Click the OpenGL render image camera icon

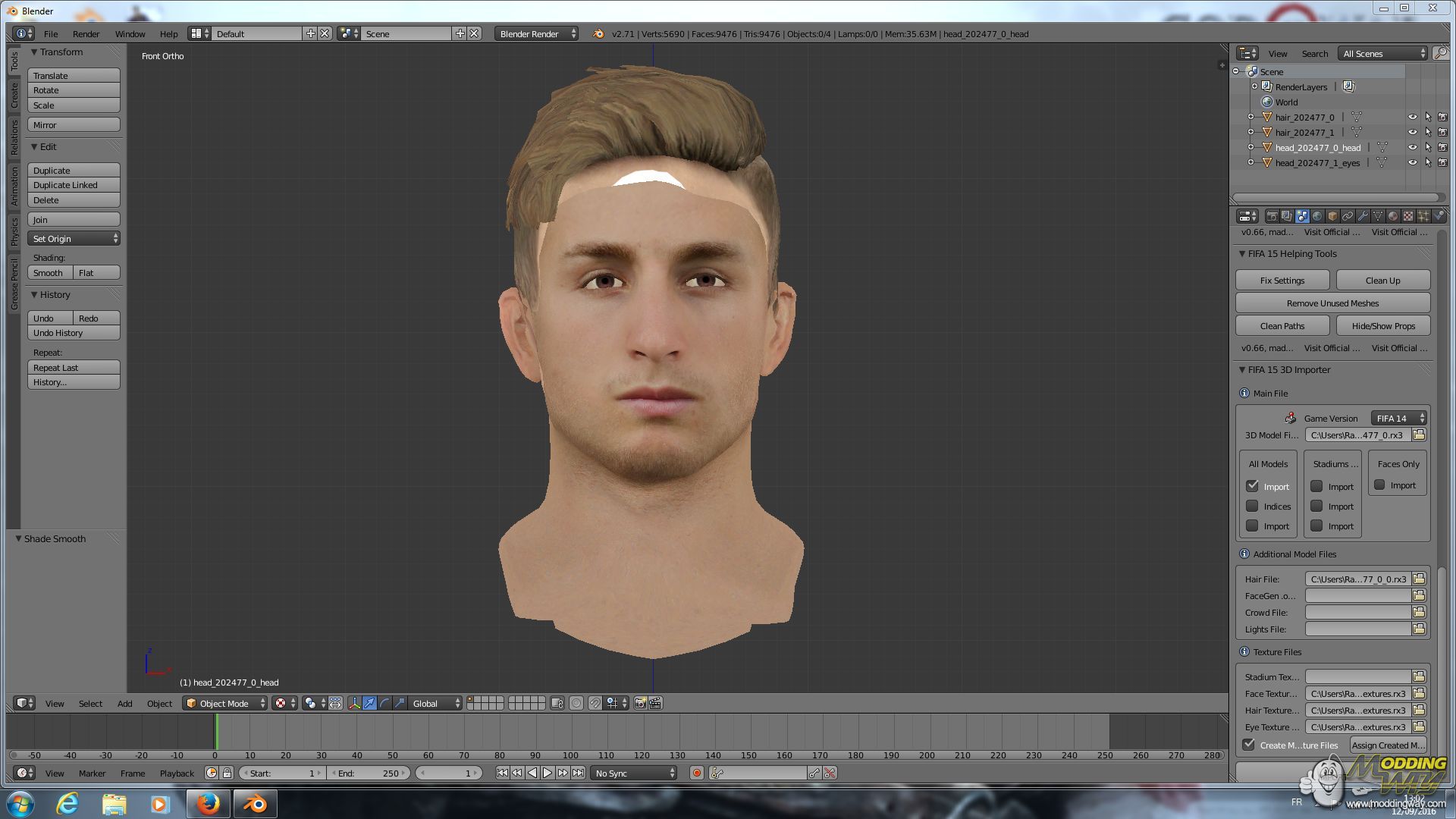(x=640, y=704)
